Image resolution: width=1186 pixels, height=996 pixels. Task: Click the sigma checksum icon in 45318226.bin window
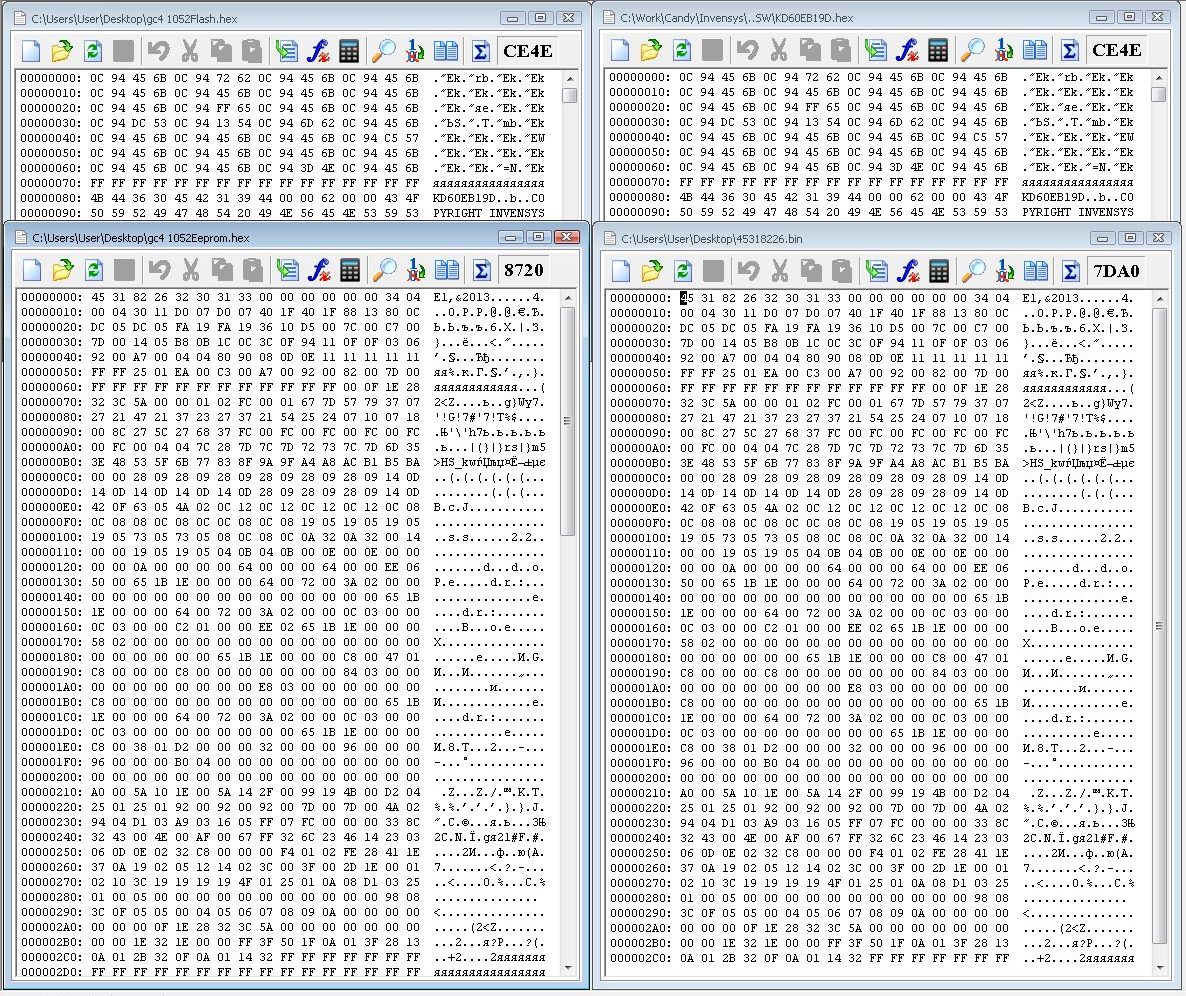pos(1069,270)
